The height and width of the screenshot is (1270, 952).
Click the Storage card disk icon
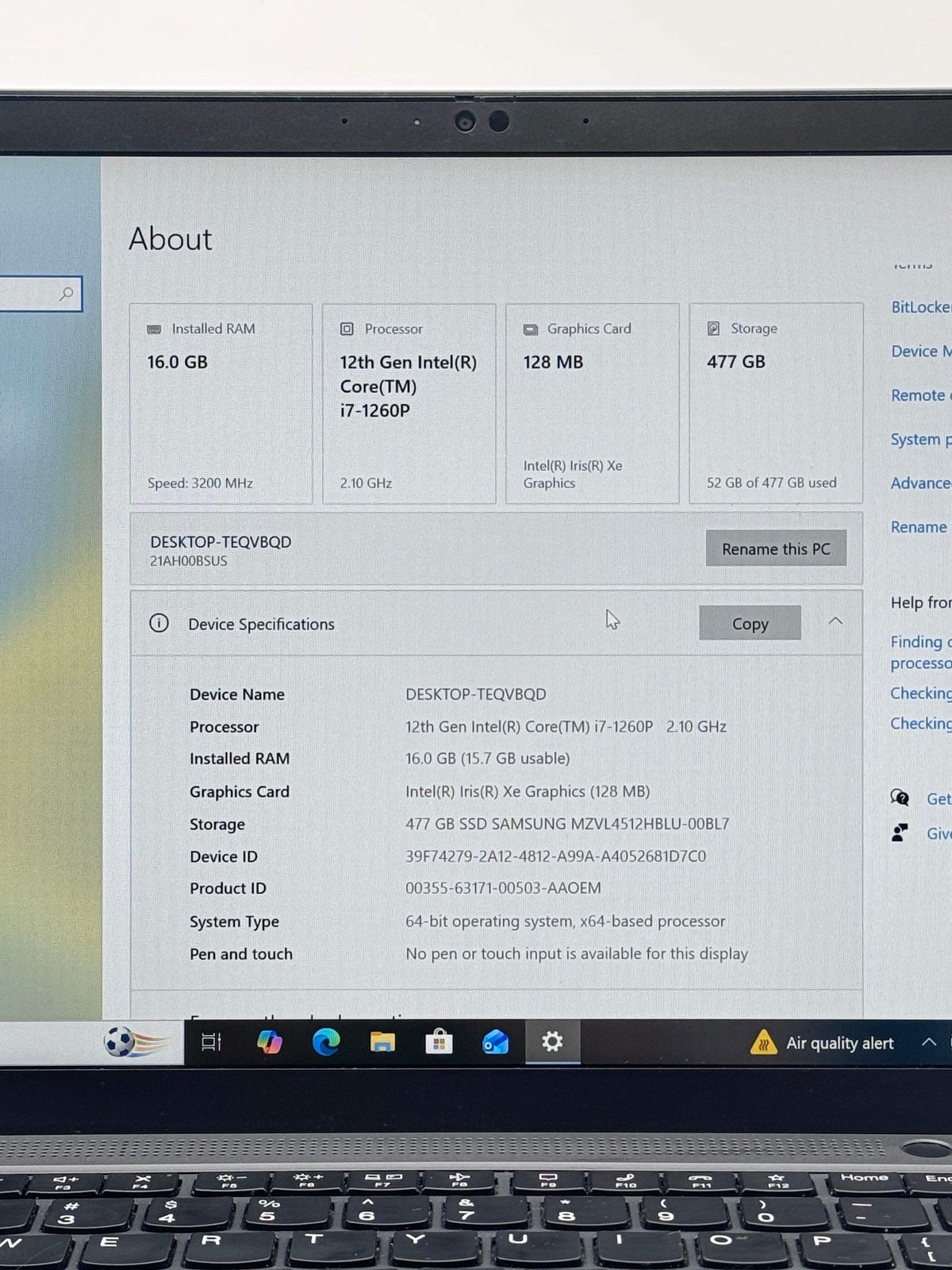pos(713,329)
